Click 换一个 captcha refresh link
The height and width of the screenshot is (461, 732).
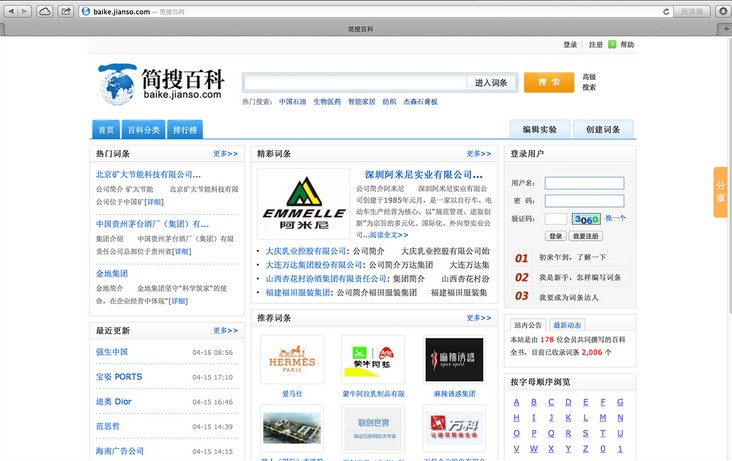(616, 218)
